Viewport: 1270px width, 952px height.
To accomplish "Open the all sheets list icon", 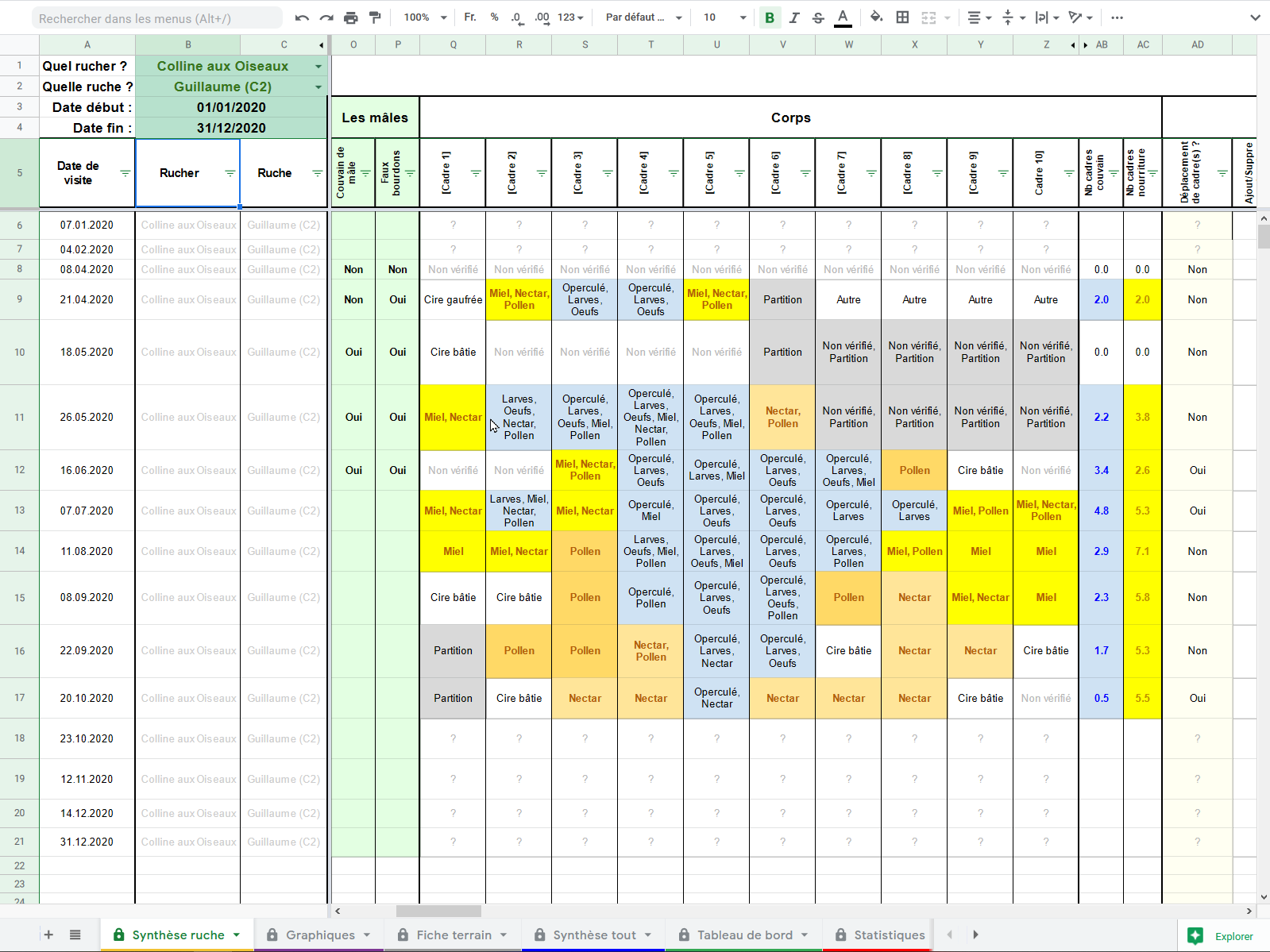I will click(75, 935).
